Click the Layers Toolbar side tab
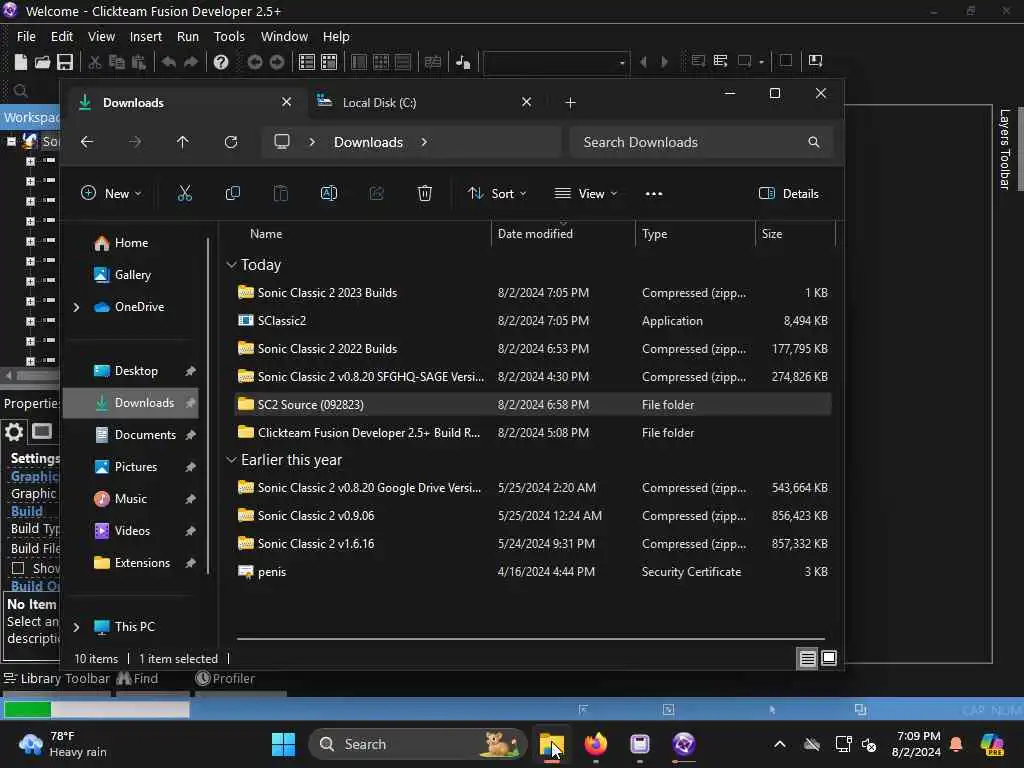This screenshot has height=768, width=1024. click(x=1004, y=150)
